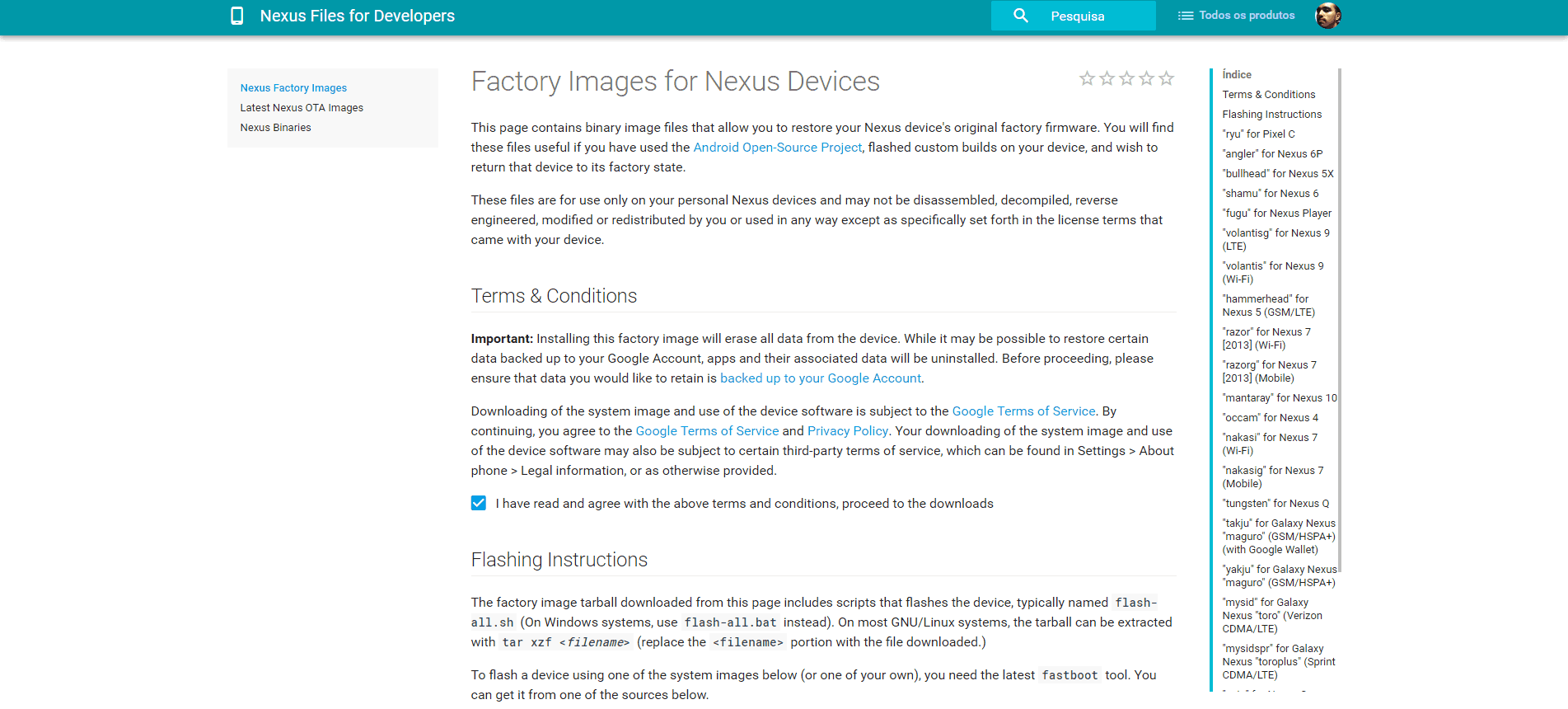Screen dimensions: 1568x709
Task: Go to "shamu" for Nexus 6
Action: click(1271, 194)
